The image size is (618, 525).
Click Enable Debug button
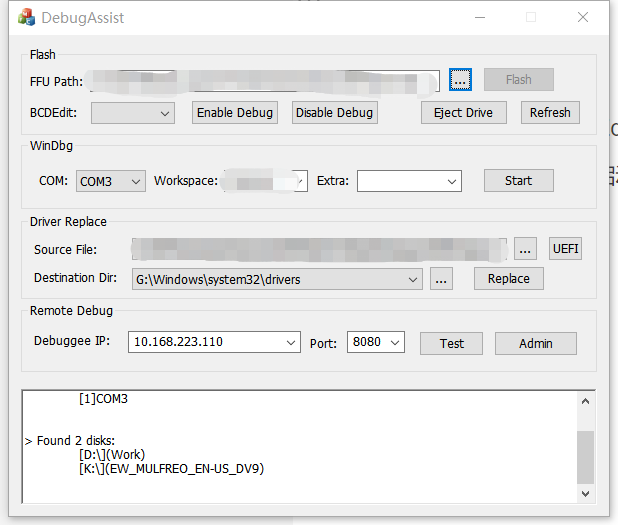click(x=235, y=113)
